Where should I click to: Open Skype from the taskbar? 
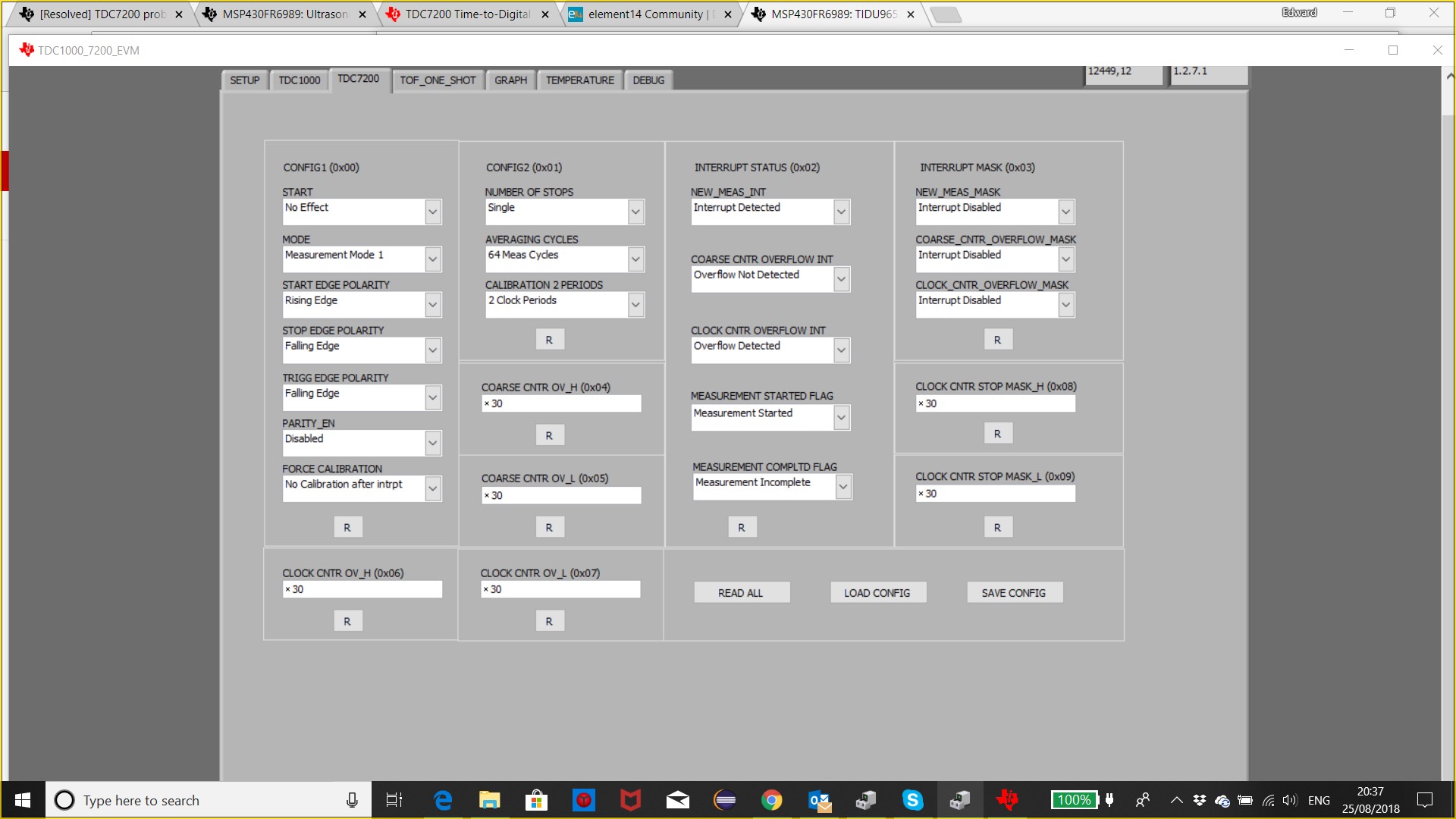click(912, 800)
